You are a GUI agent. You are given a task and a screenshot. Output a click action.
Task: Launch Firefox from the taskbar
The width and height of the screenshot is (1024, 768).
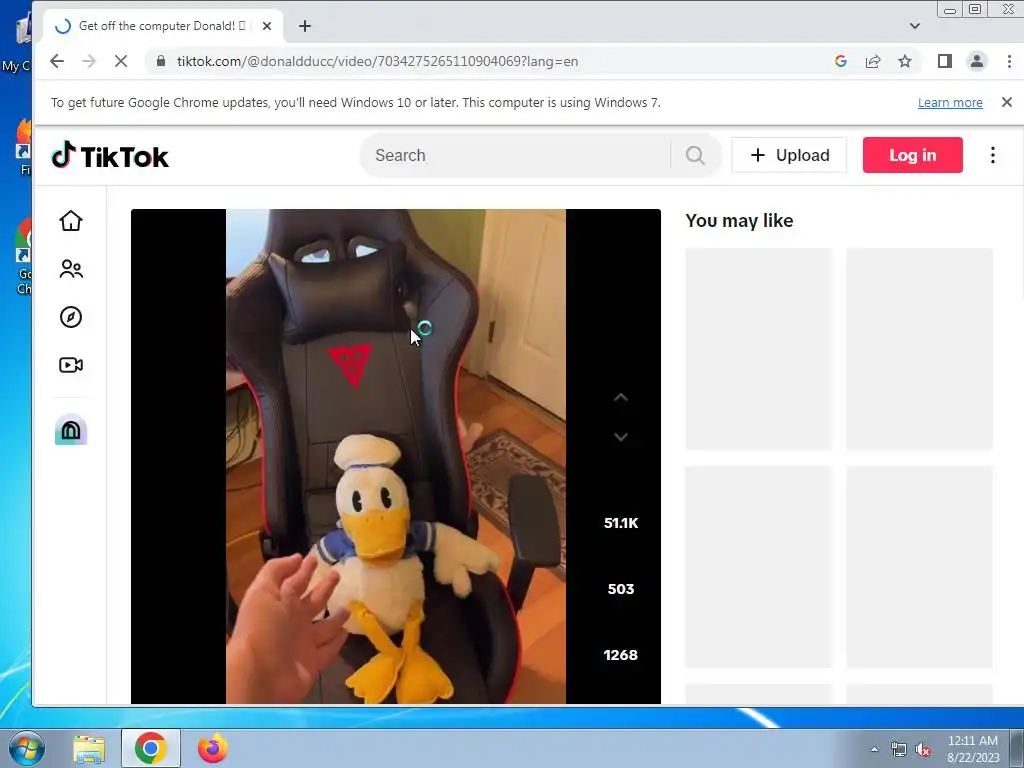tap(213, 748)
